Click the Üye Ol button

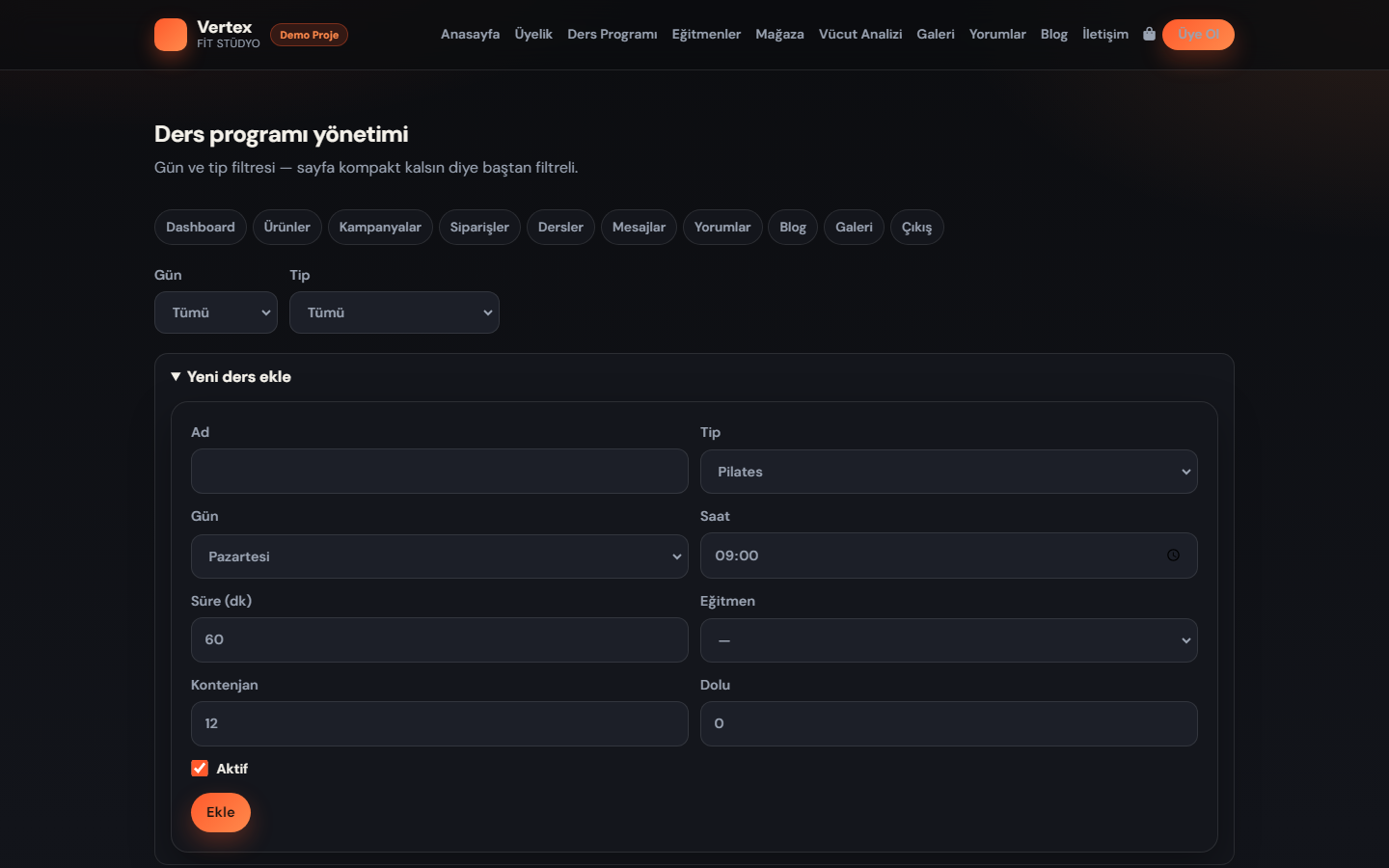[1198, 35]
